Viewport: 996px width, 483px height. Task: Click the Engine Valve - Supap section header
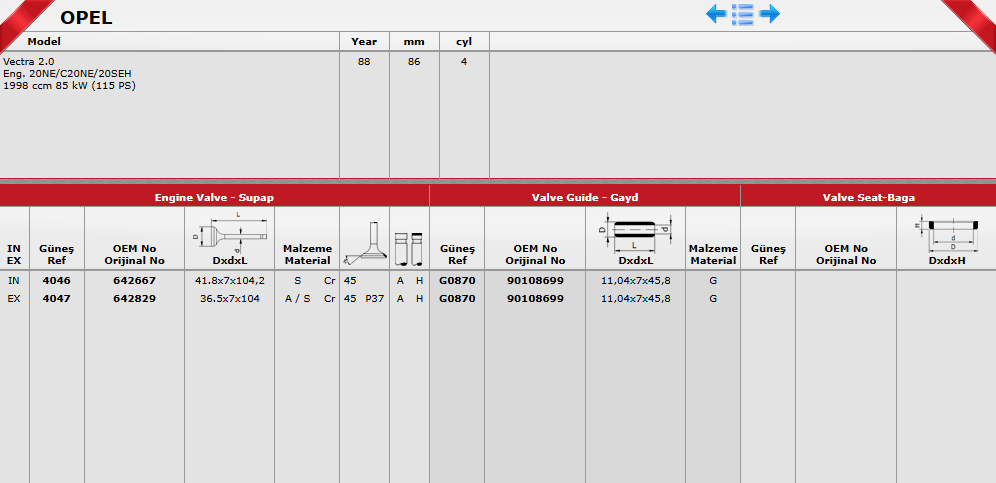(x=214, y=197)
